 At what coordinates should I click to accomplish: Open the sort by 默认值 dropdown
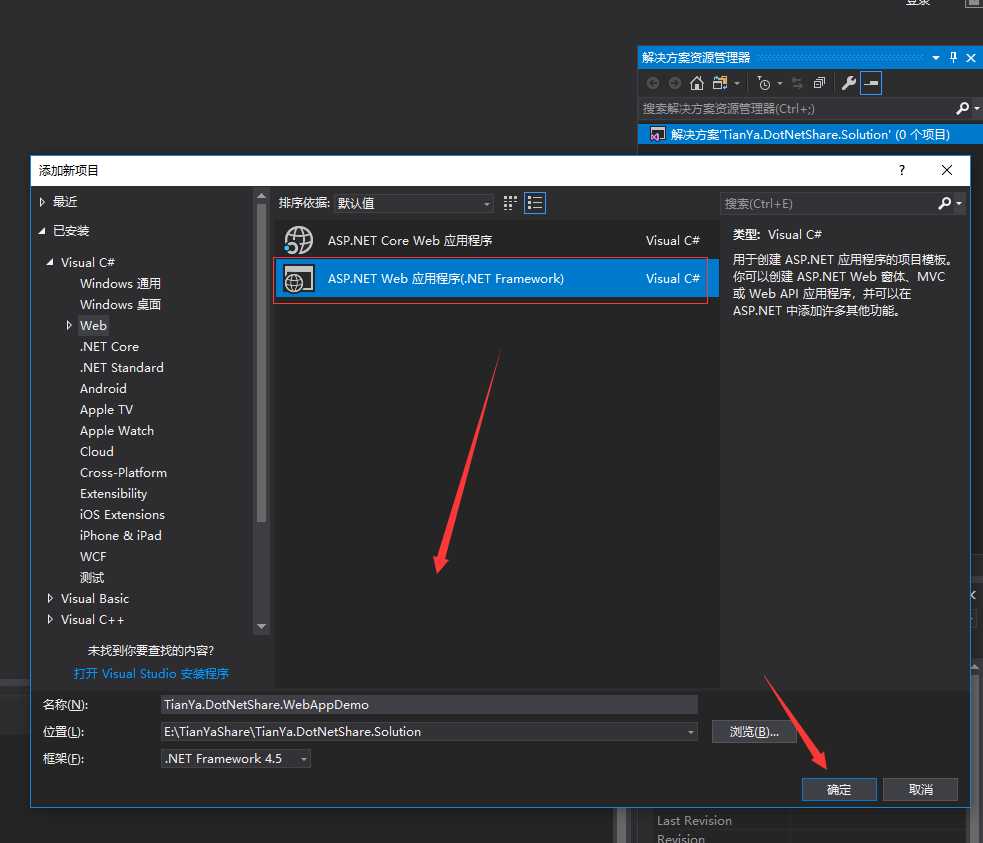click(x=414, y=203)
